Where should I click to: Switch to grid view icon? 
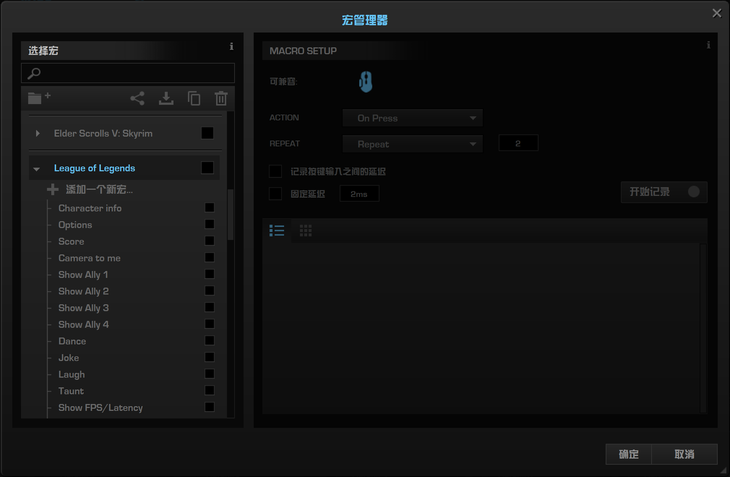click(x=306, y=230)
